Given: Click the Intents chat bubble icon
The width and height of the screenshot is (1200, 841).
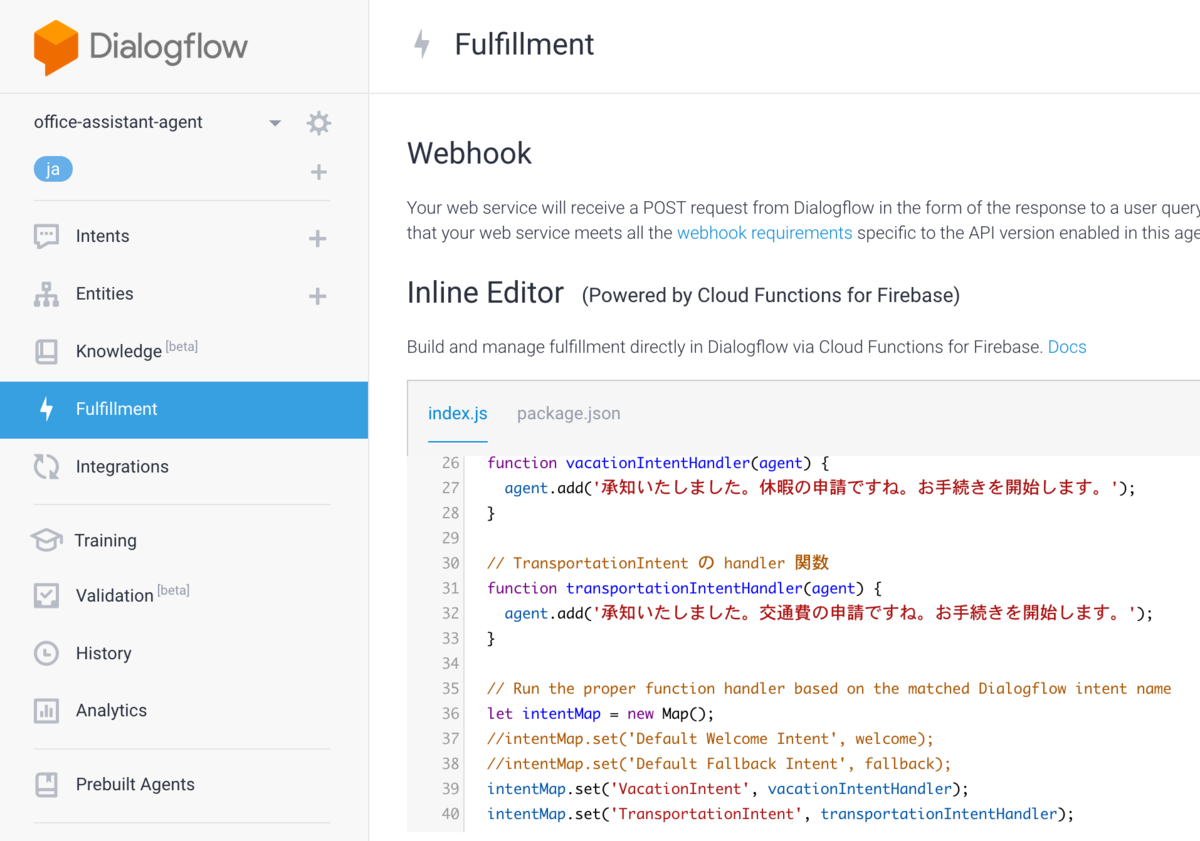Looking at the screenshot, I should coord(46,237).
